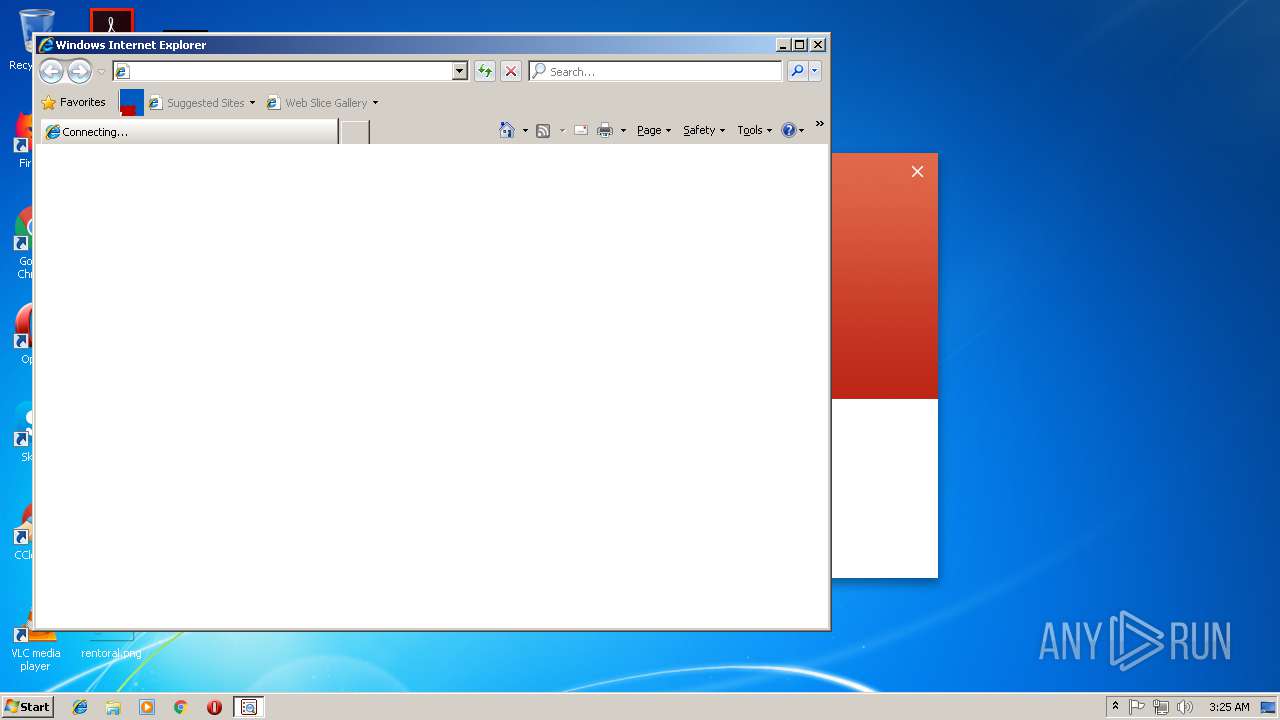This screenshot has height=720, width=1280.
Task: Open the VLC media player desktop shortcut
Action: click(x=35, y=647)
